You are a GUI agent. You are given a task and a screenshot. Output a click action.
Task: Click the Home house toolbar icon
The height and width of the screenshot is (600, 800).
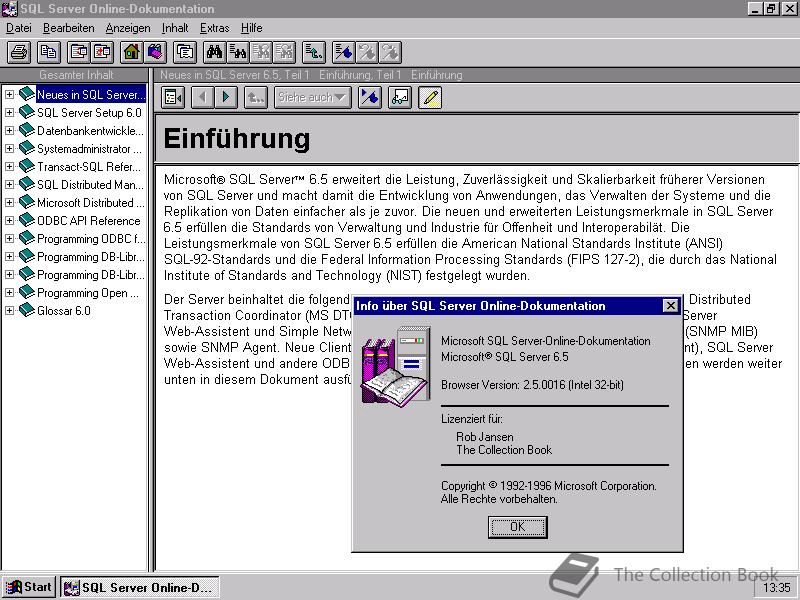132,52
